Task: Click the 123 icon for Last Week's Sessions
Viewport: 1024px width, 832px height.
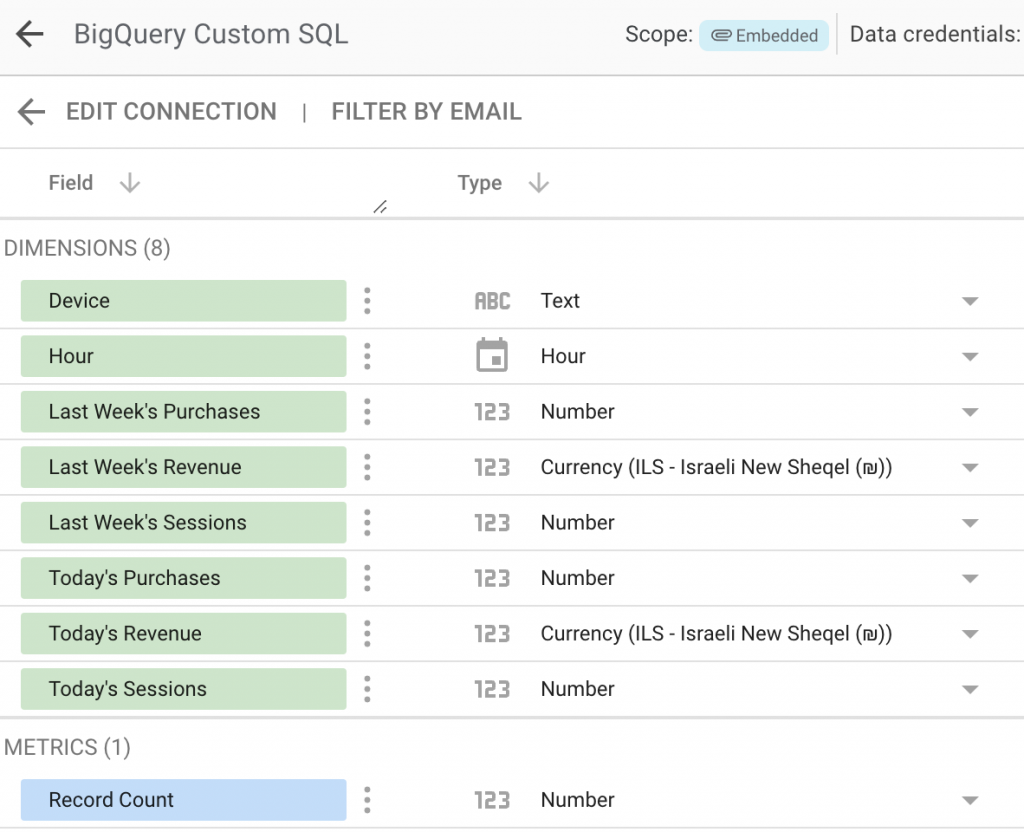Action: [492, 523]
